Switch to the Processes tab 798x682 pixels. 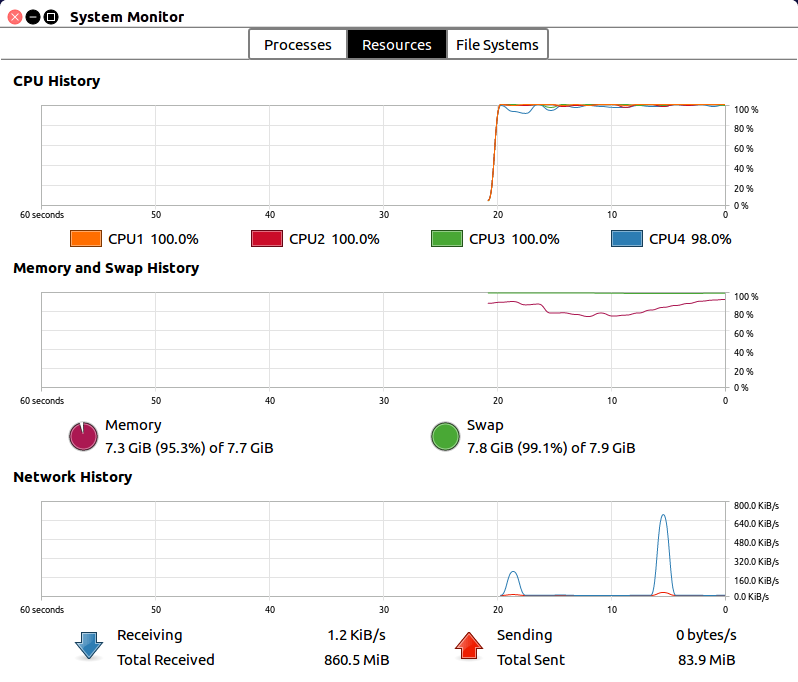(297, 45)
